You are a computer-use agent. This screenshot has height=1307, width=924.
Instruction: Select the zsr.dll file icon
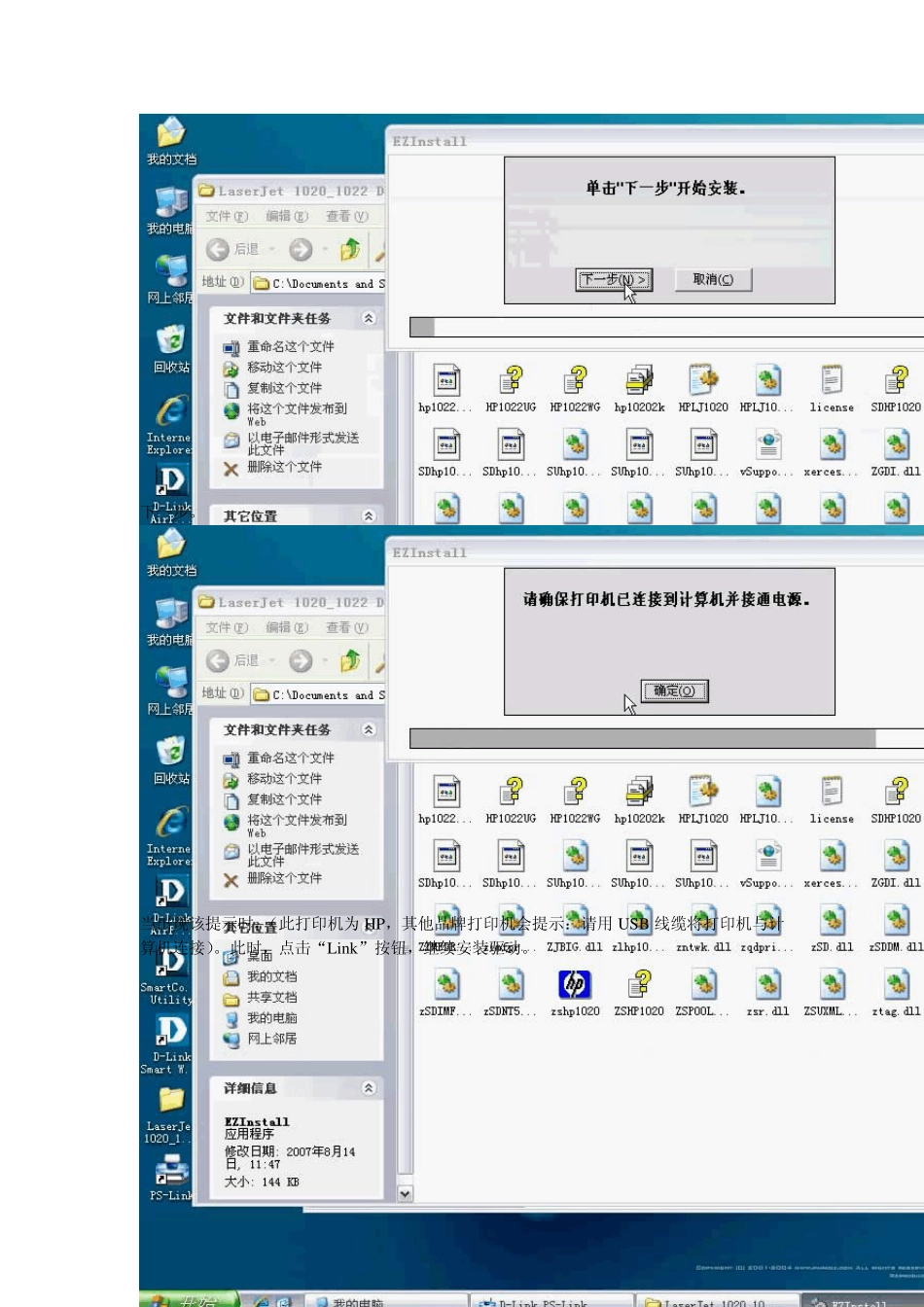tap(768, 993)
